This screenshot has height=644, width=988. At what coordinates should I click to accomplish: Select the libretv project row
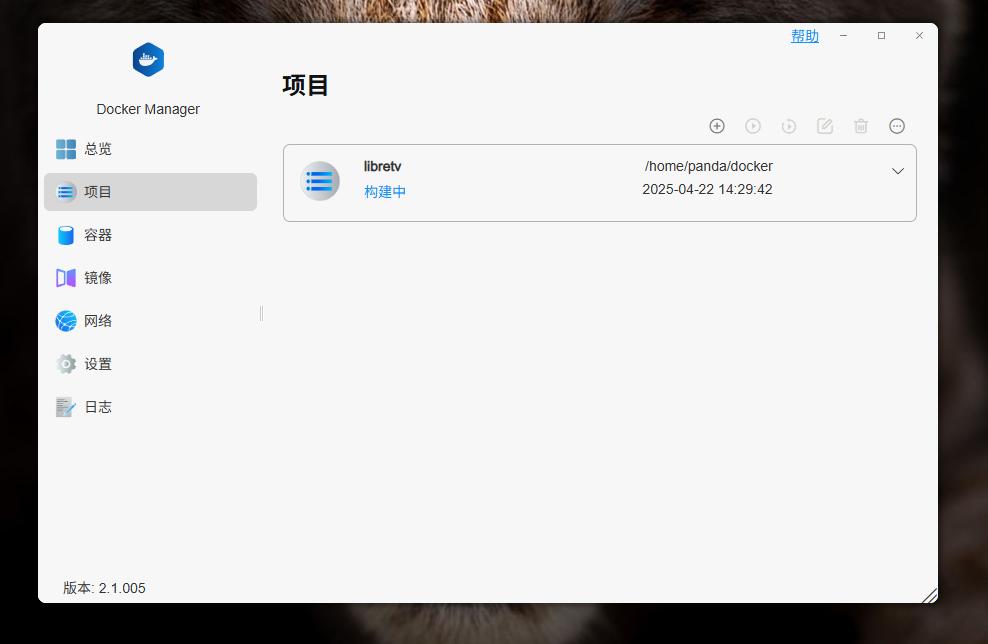[599, 183]
